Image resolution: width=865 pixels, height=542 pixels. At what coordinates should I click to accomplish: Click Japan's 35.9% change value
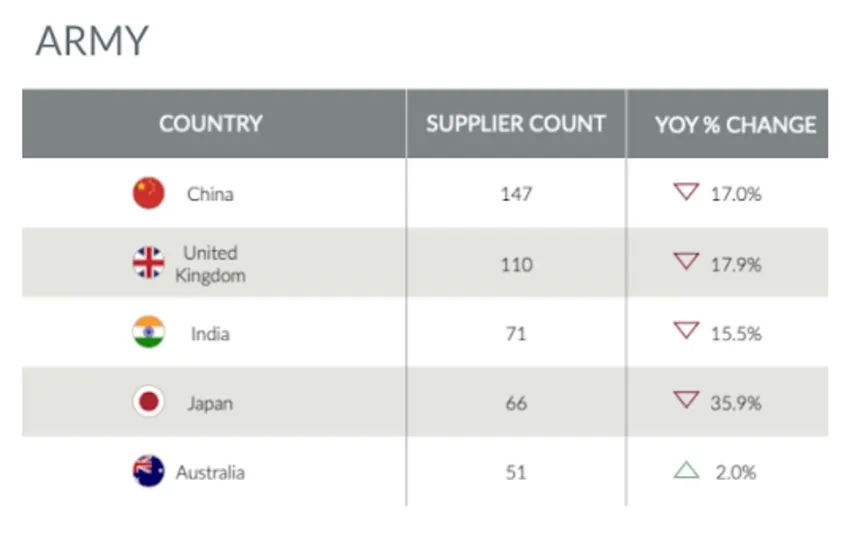(736, 403)
